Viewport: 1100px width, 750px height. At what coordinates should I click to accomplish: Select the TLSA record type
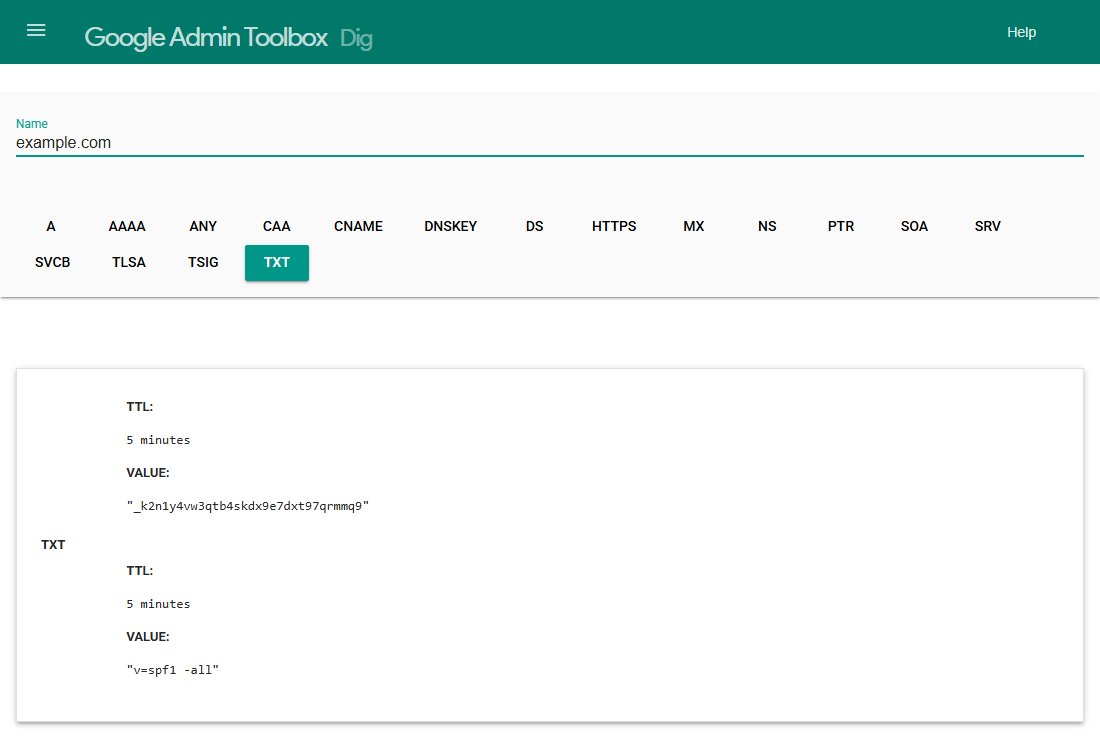coord(129,262)
